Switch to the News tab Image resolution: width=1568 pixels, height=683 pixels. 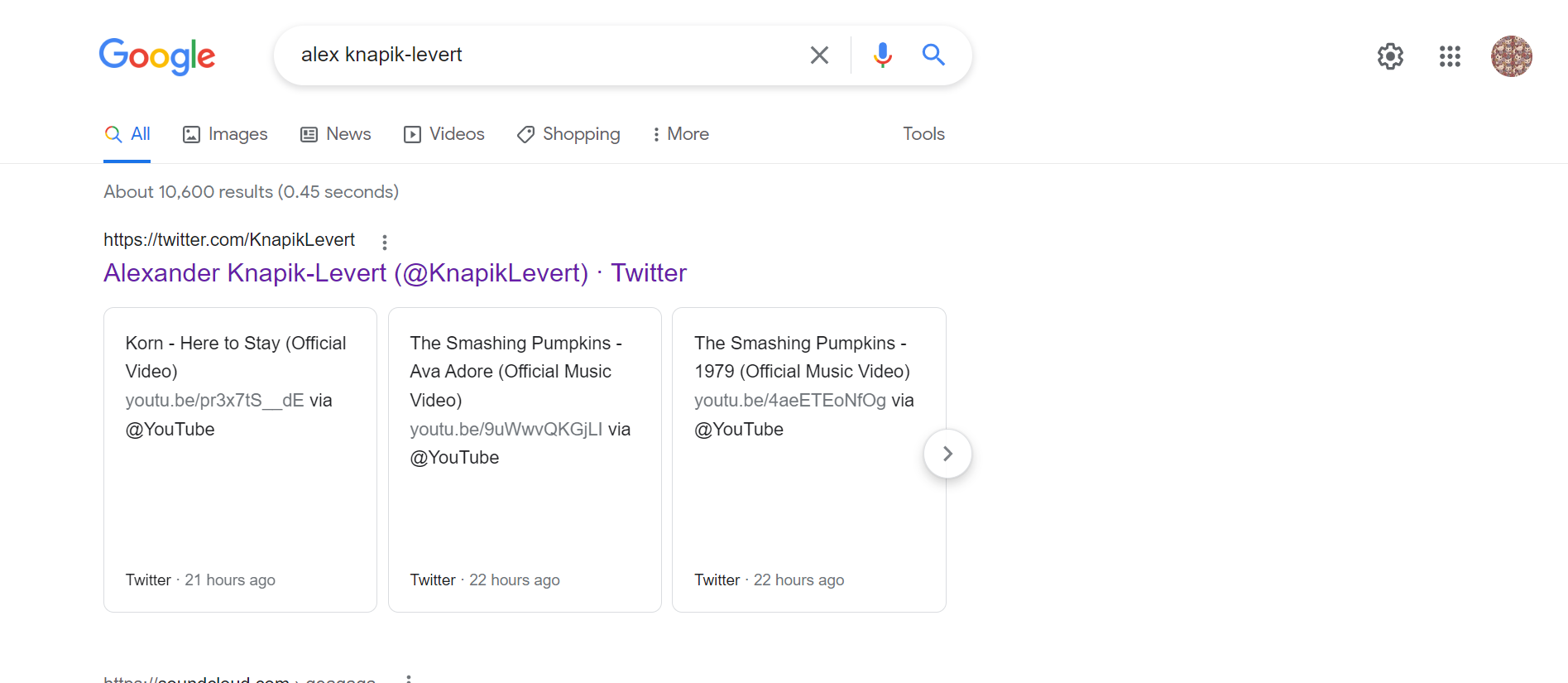[335, 134]
